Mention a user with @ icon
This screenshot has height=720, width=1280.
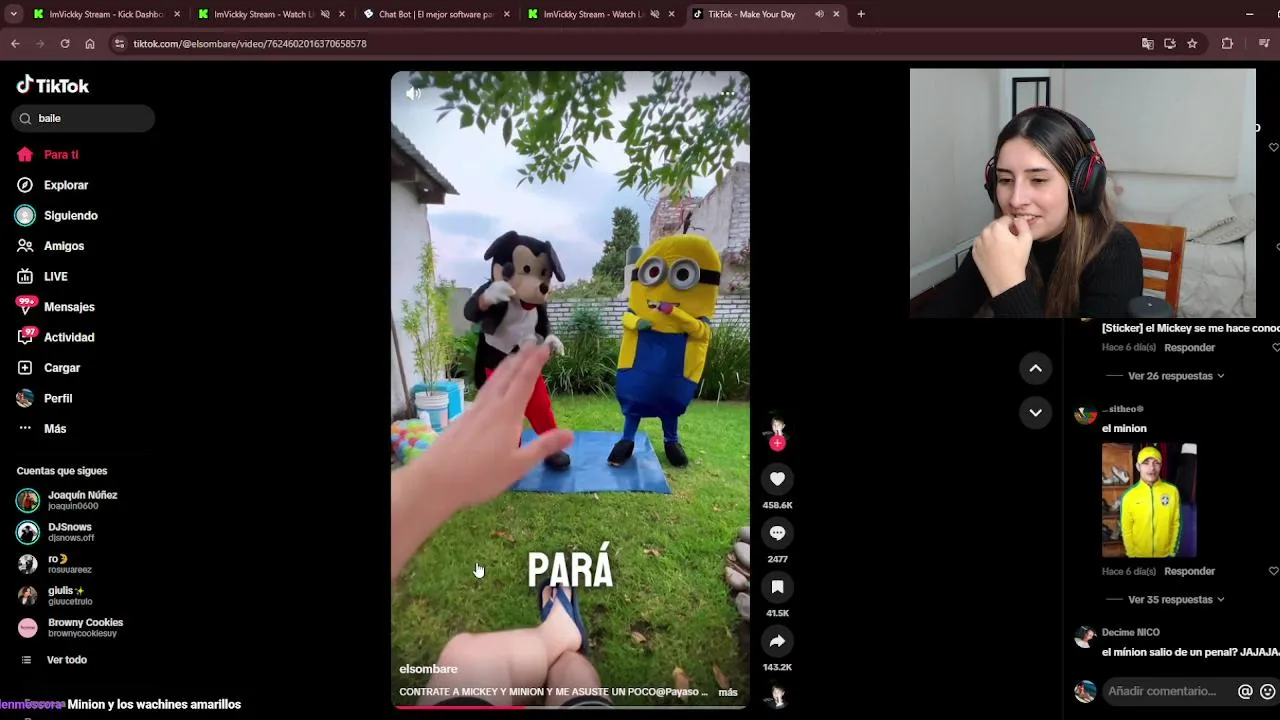click(1245, 692)
